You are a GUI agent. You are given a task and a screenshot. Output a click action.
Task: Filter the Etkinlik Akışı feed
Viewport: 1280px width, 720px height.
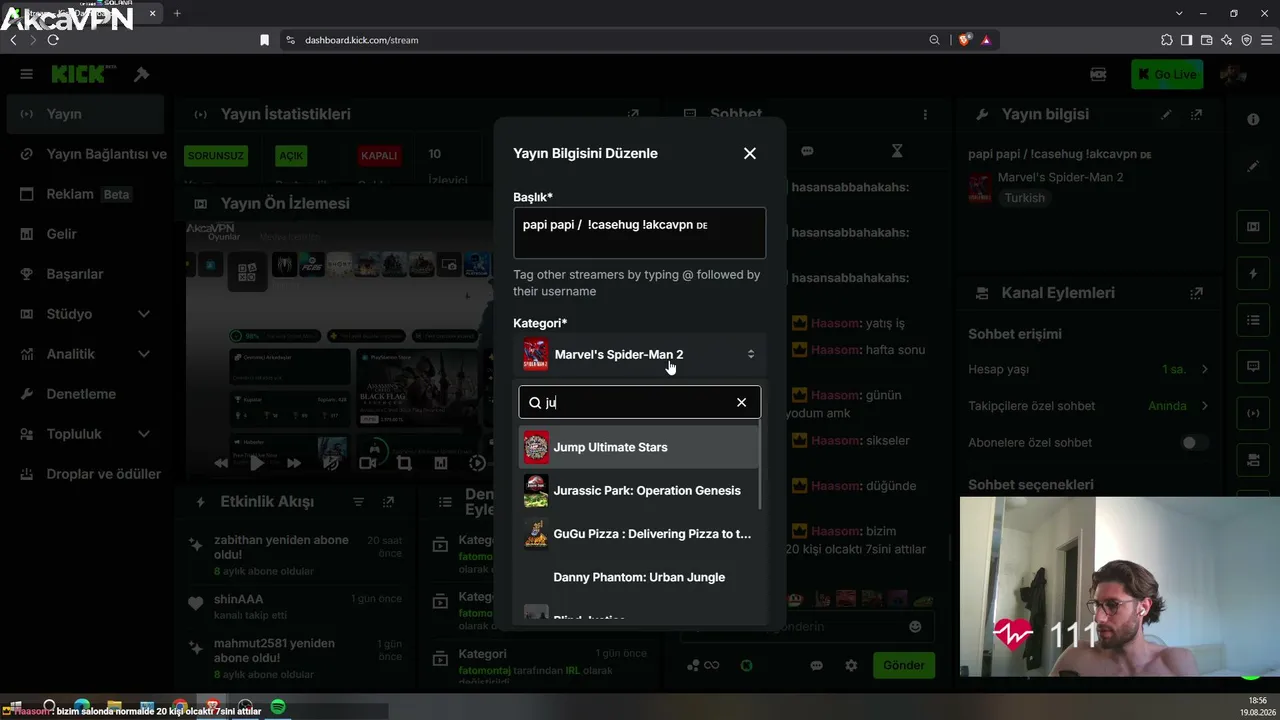(358, 502)
